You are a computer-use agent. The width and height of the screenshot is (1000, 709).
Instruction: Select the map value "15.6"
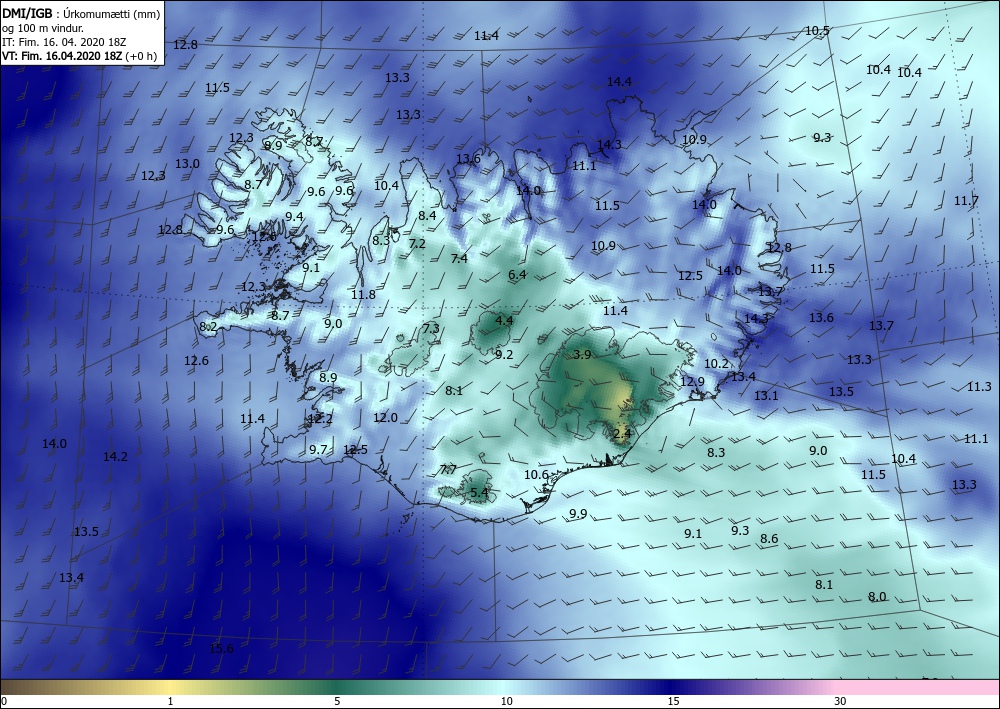221,648
